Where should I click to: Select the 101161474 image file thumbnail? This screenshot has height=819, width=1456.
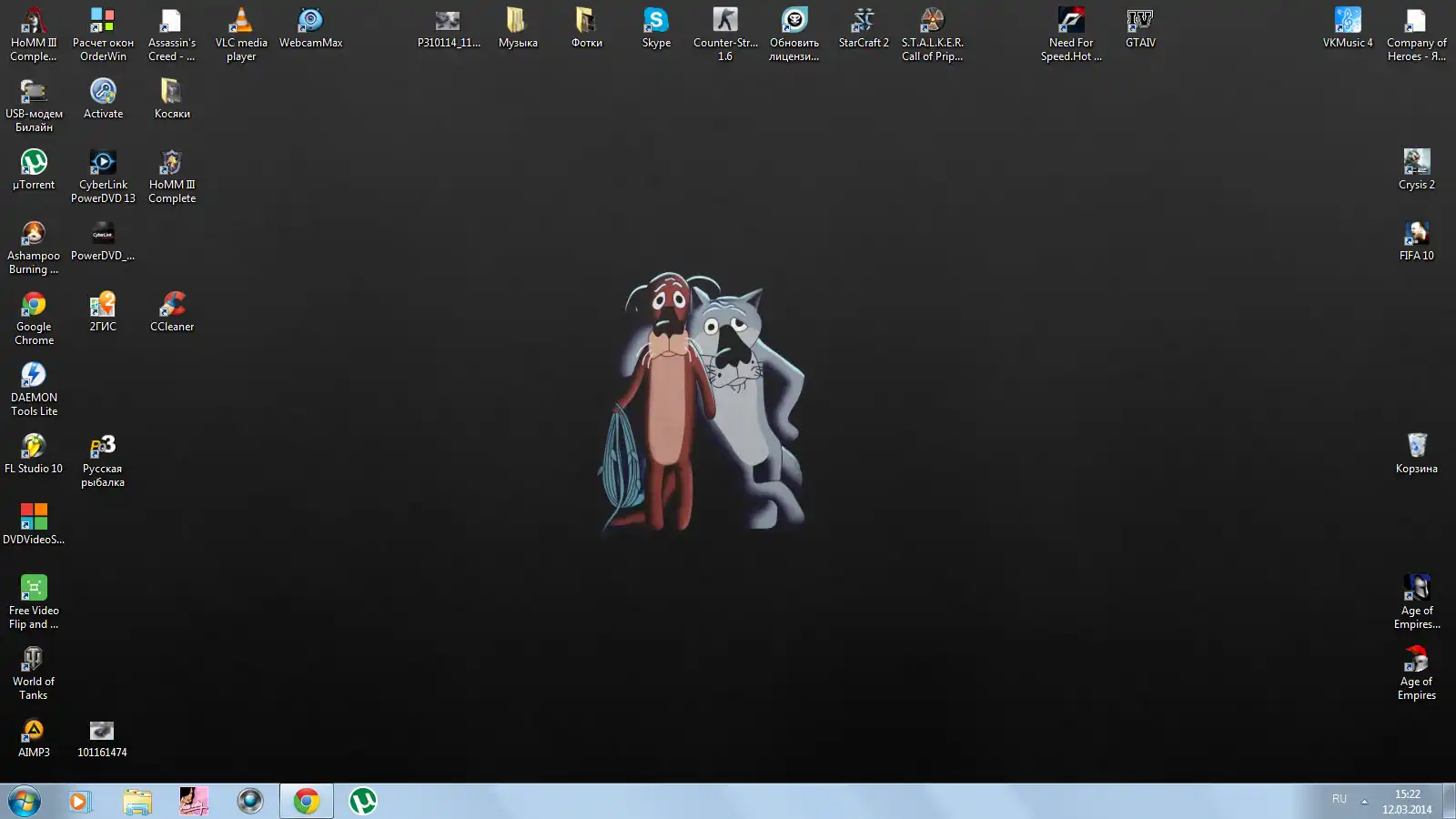[x=102, y=732]
